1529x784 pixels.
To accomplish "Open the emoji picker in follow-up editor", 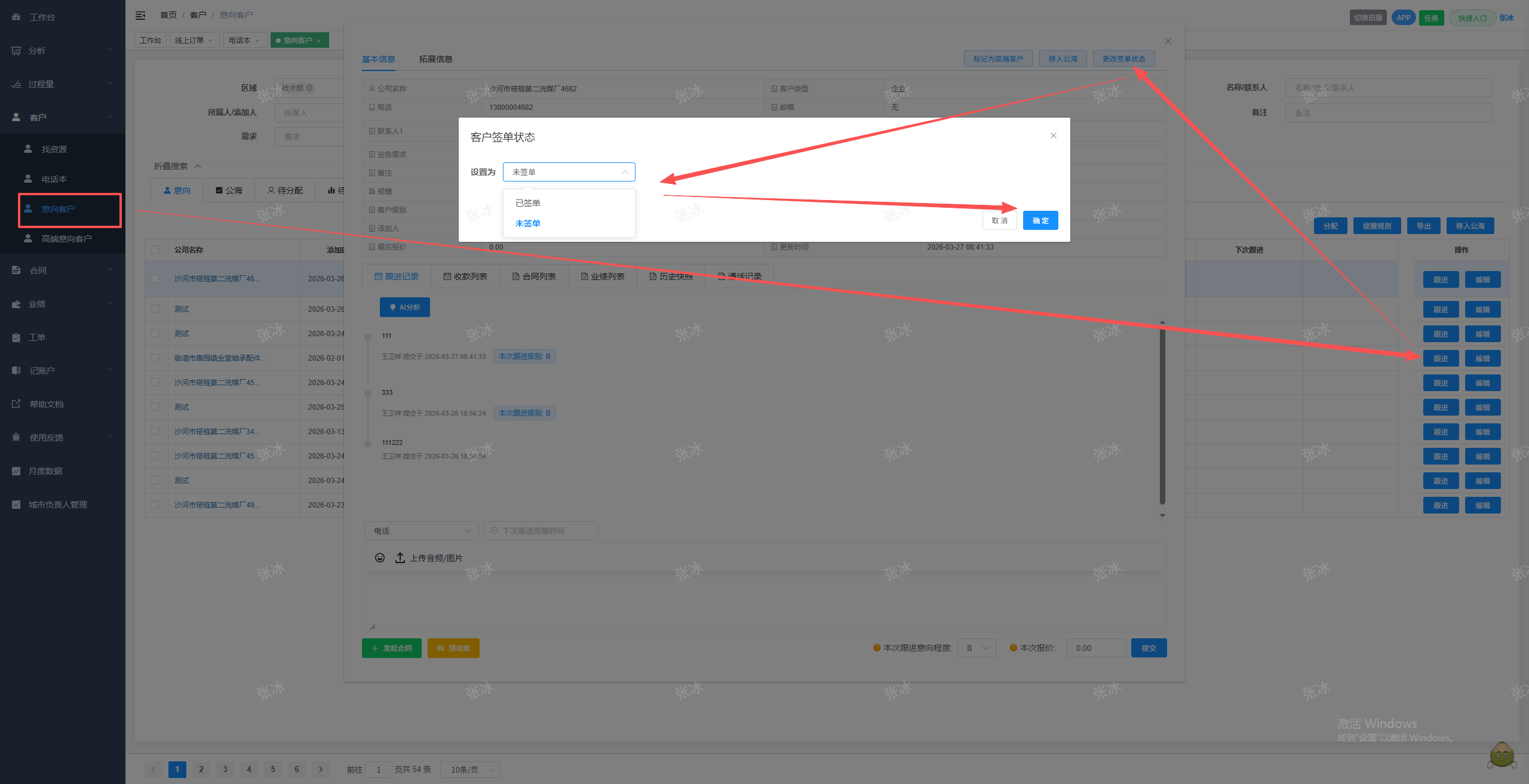I will 380,558.
